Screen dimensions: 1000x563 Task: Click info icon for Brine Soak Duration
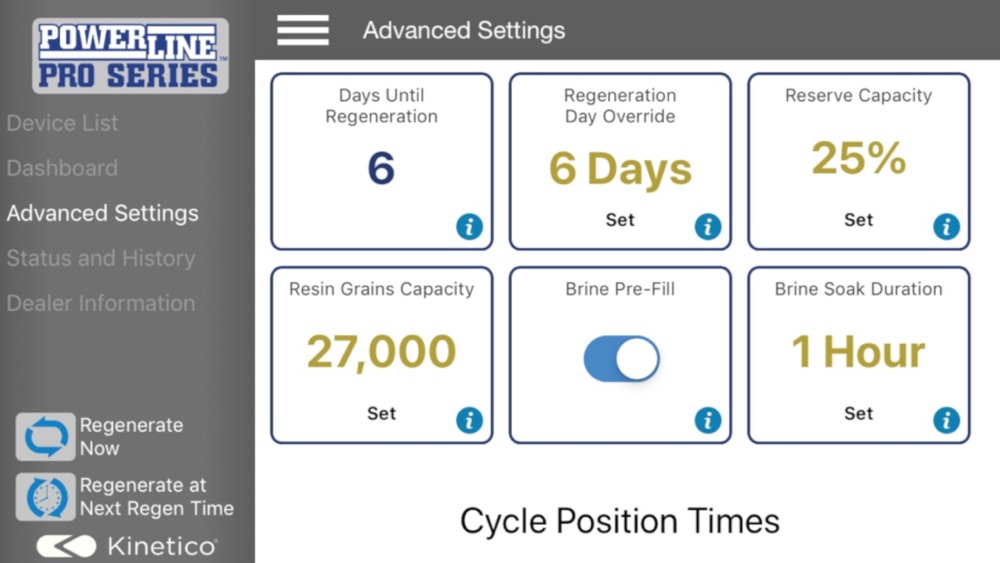coord(946,420)
